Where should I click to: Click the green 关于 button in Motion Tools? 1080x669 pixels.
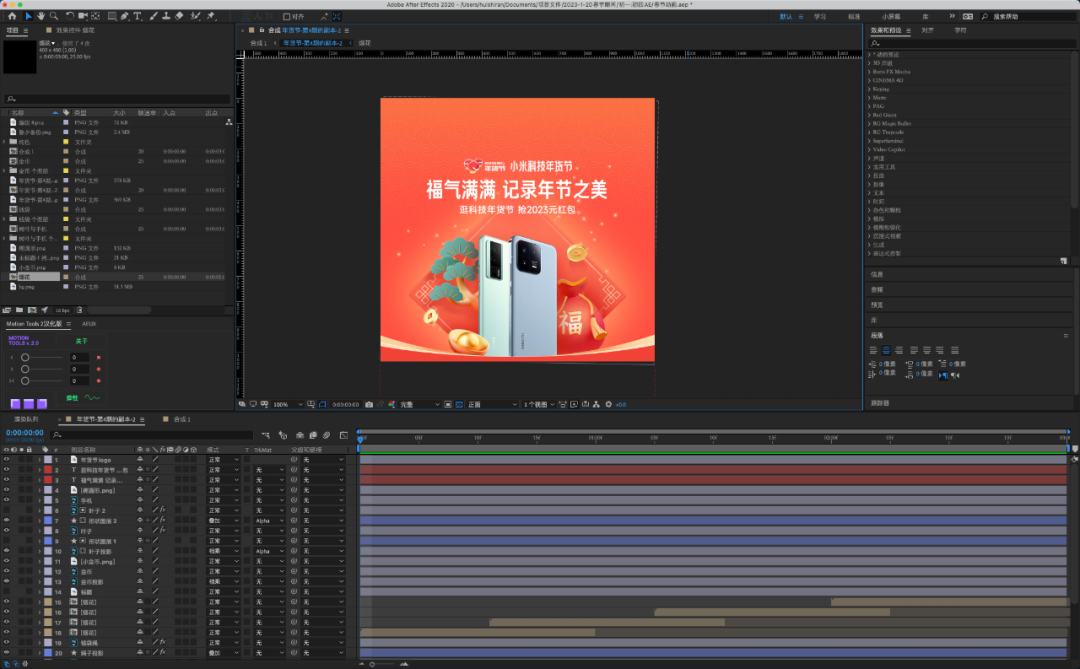click(x=84, y=340)
